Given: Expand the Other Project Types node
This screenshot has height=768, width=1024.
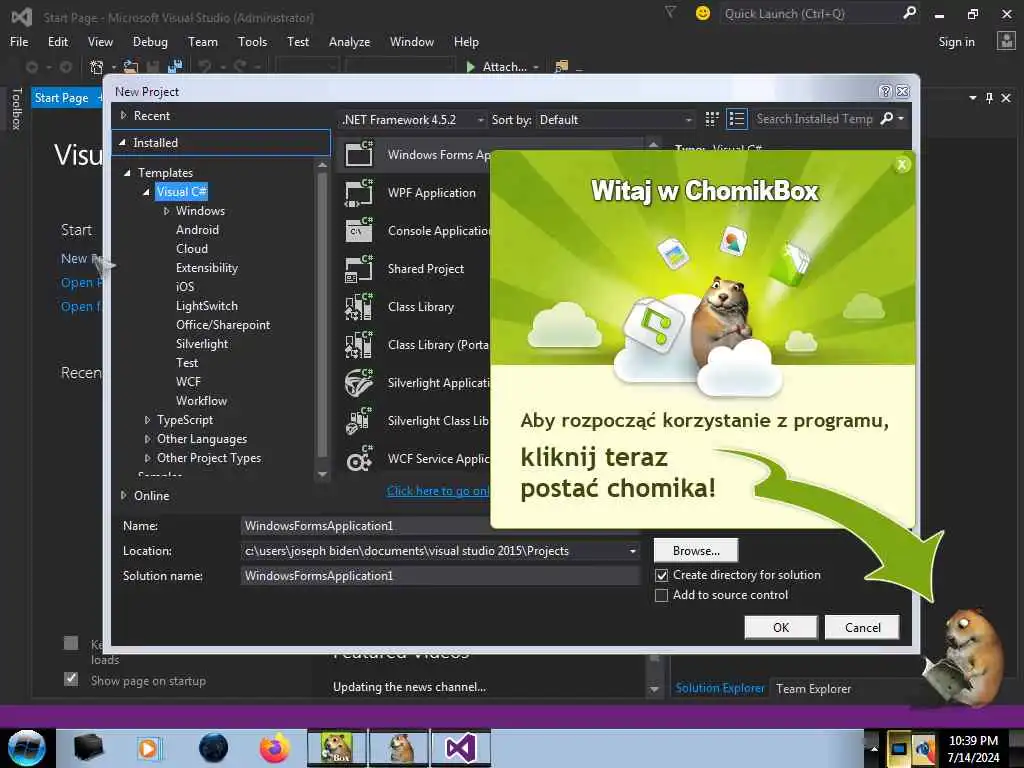Looking at the screenshot, I should 147,458.
